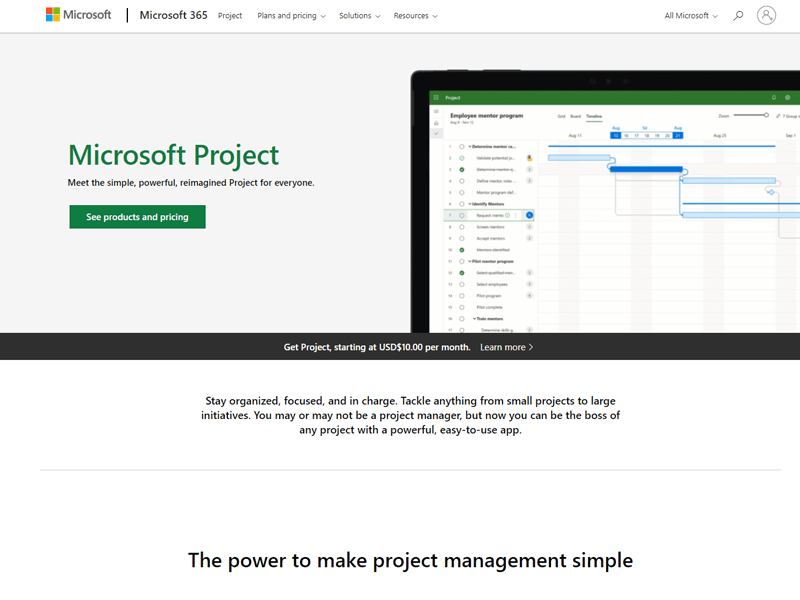
Task: Switch to the Grid tab in preview
Action: pyautogui.click(x=561, y=116)
